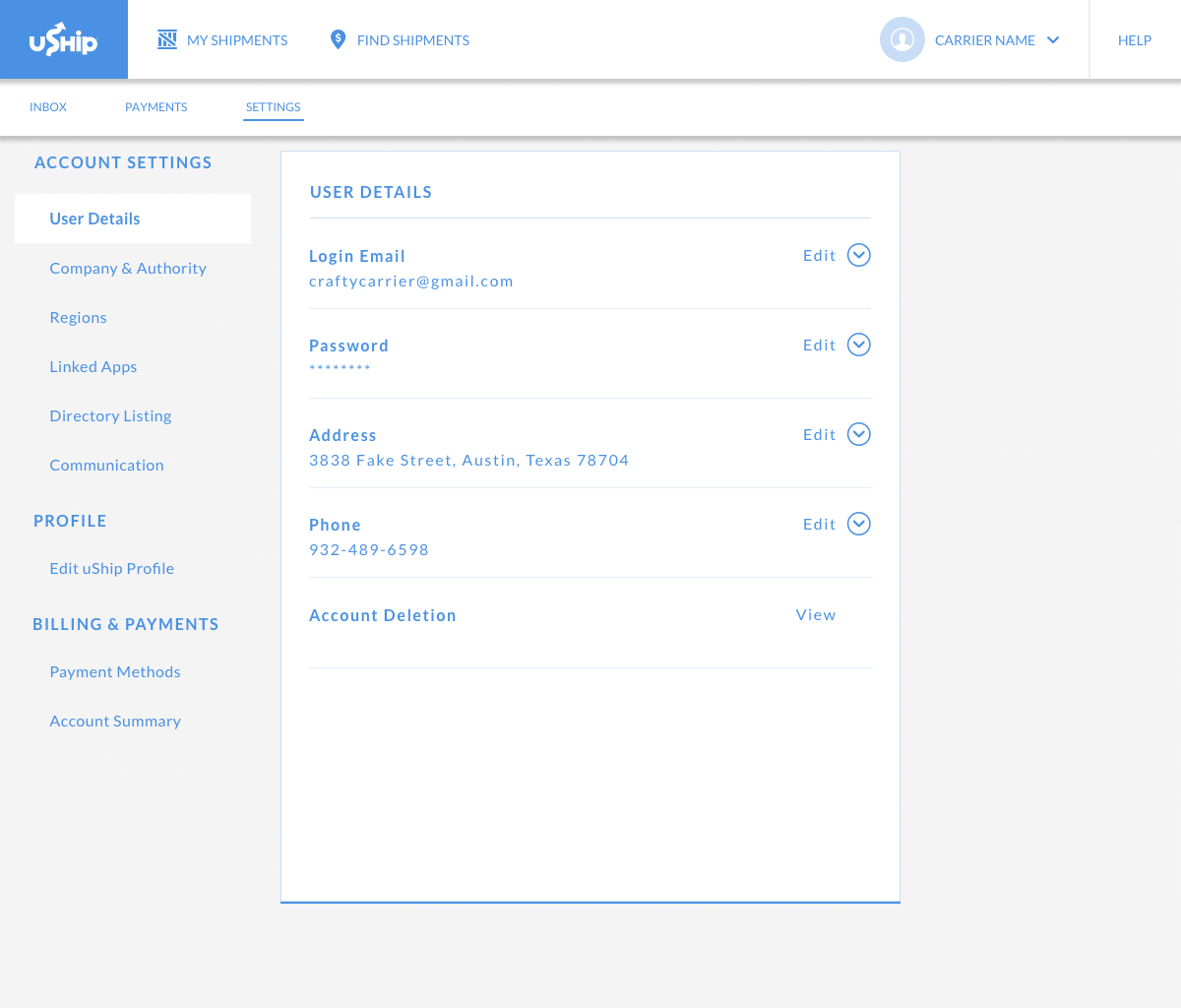Open Communication settings
The width and height of the screenshot is (1181, 1008).
click(x=107, y=465)
